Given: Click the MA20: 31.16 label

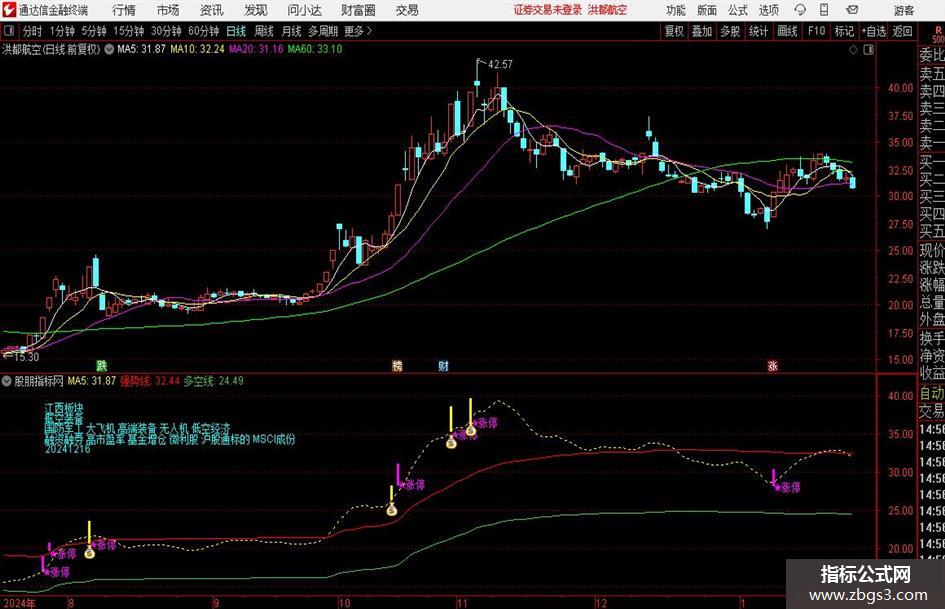Looking at the screenshot, I should tap(256, 49).
